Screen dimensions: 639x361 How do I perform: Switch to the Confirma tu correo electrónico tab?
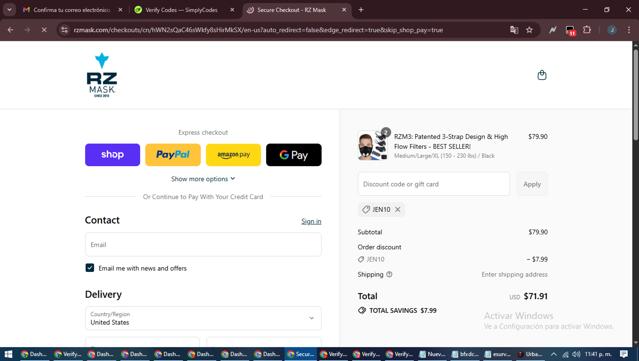pos(73,10)
